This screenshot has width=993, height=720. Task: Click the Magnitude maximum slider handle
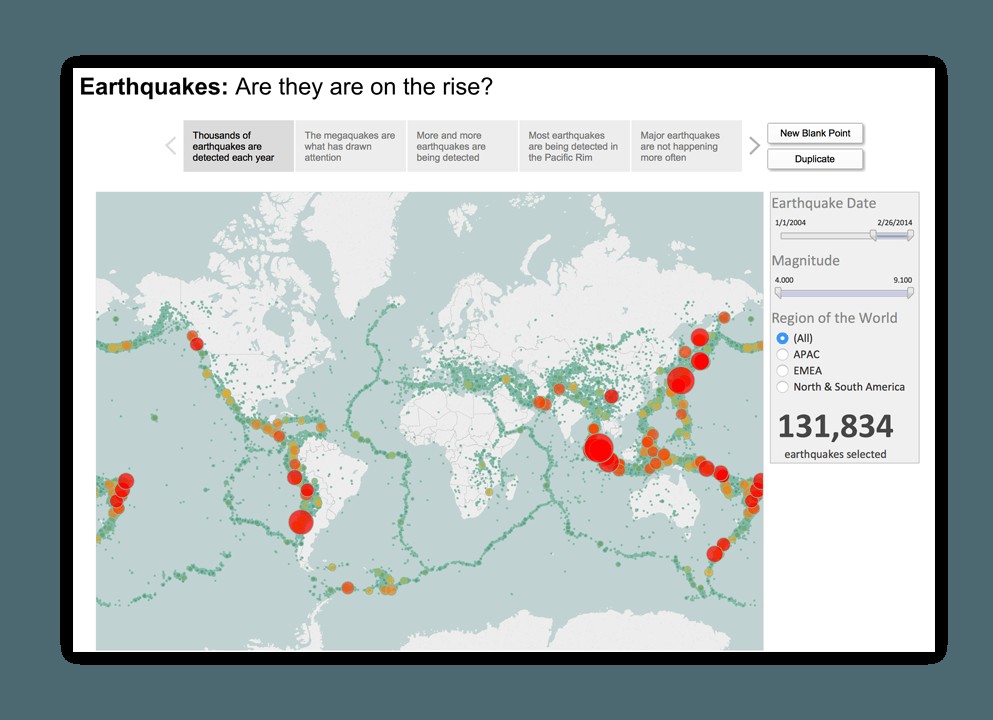point(910,293)
